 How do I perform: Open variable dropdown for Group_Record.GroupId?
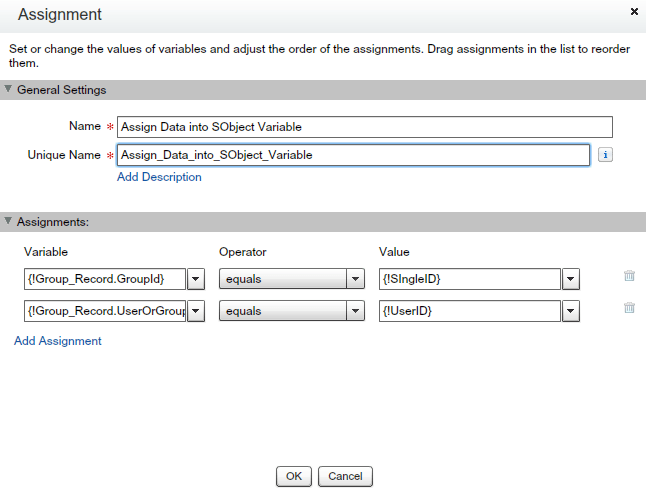(197, 279)
